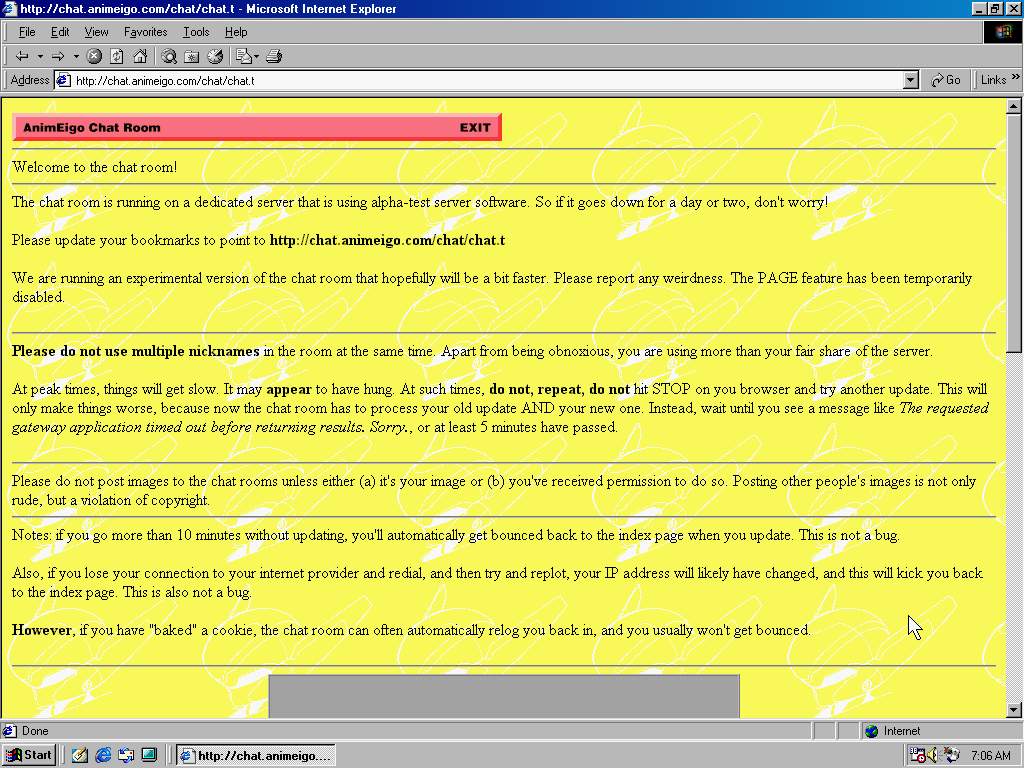Open Mail using the Mail icon
1024x768 pixels.
point(243,56)
